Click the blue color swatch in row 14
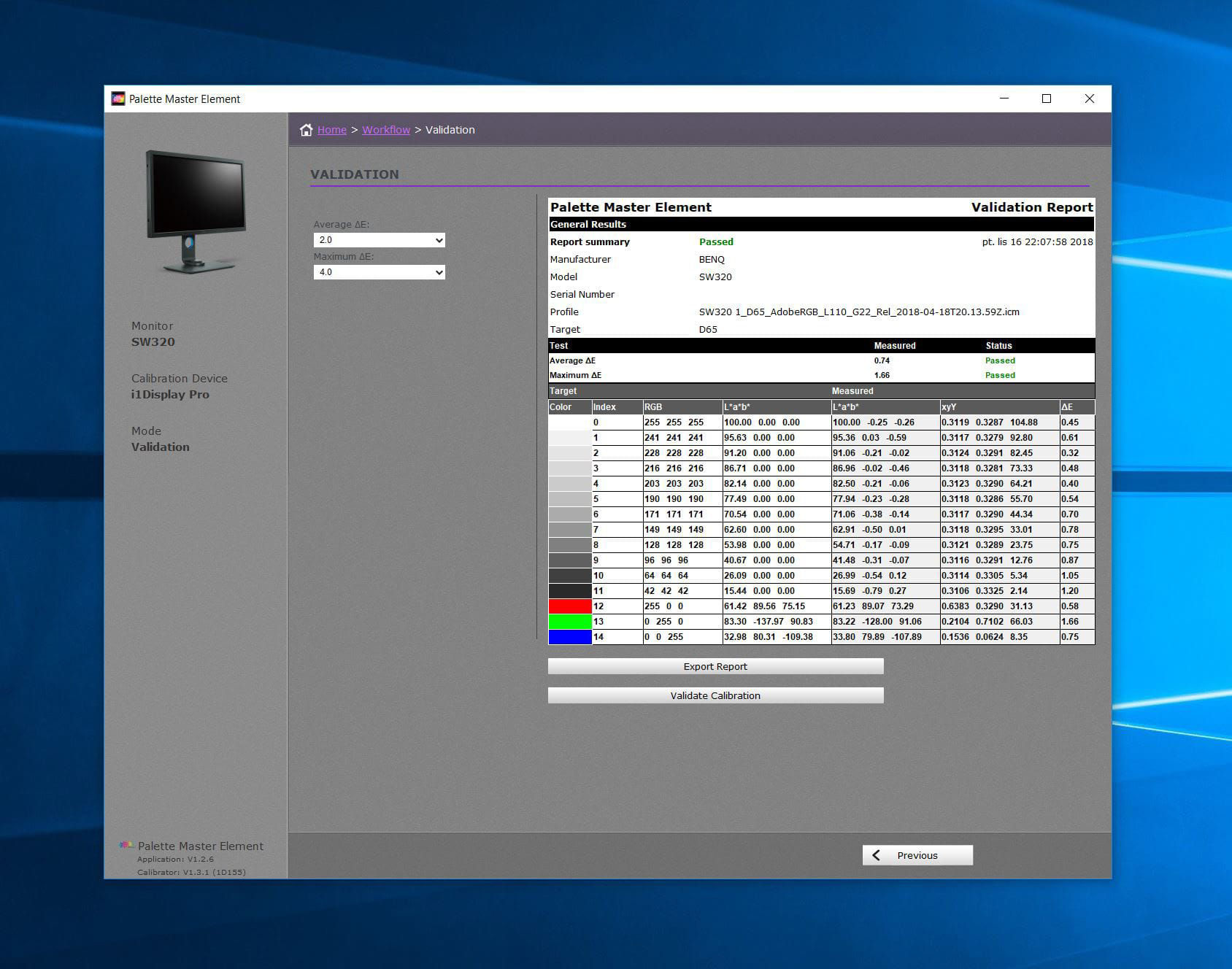 coord(569,637)
